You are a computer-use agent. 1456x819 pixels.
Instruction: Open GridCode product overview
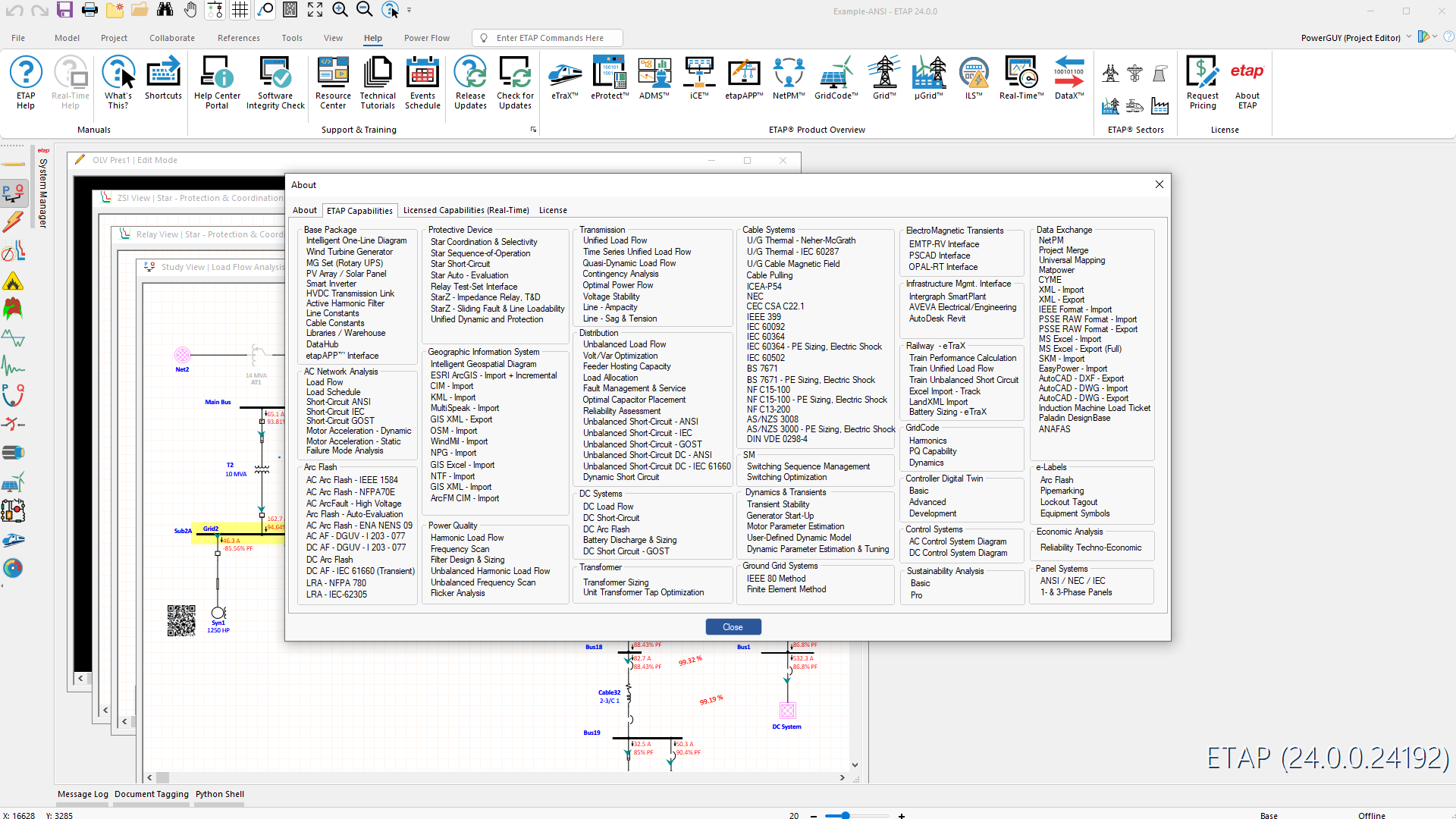pos(836,78)
